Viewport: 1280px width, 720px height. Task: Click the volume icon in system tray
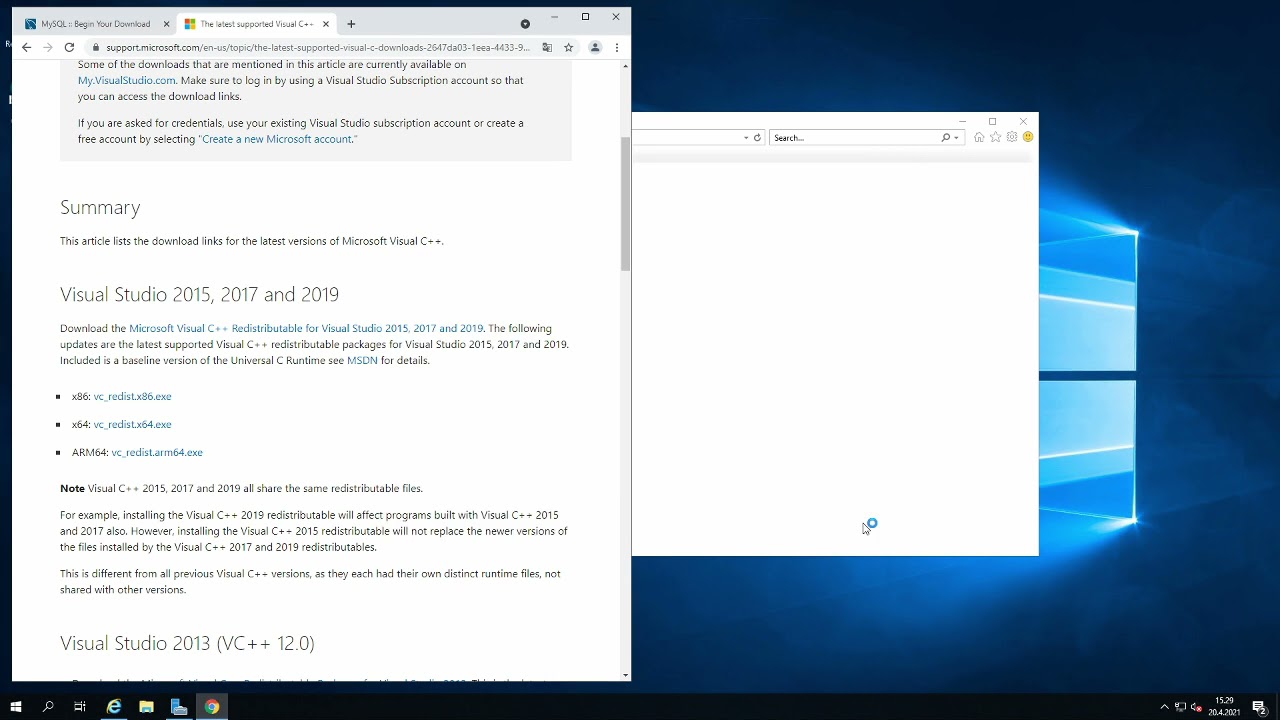[x=1196, y=707]
